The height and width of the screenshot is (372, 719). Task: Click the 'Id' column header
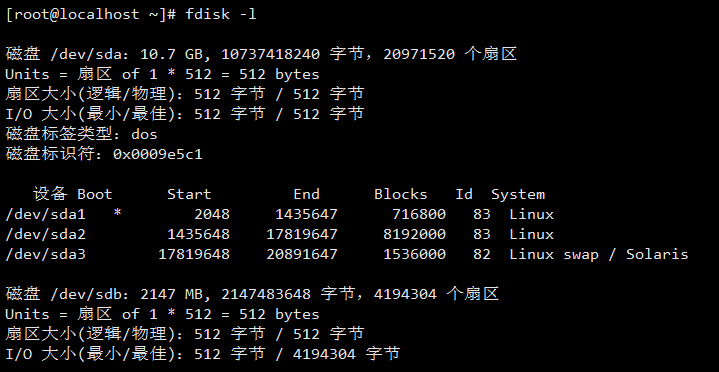click(464, 194)
